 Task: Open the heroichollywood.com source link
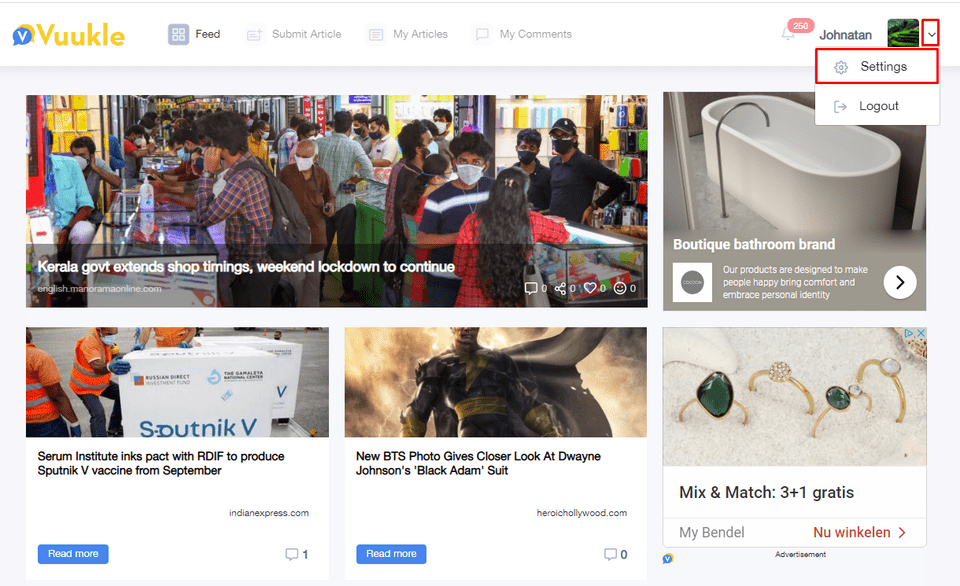pyautogui.click(x=582, y=513)
